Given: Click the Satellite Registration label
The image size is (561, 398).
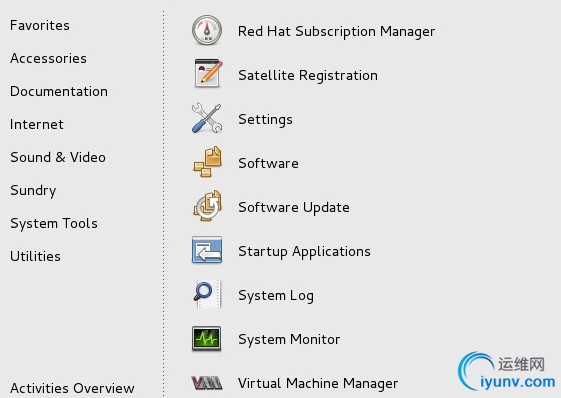Looking at the screenshot, I should click(308, 76).
